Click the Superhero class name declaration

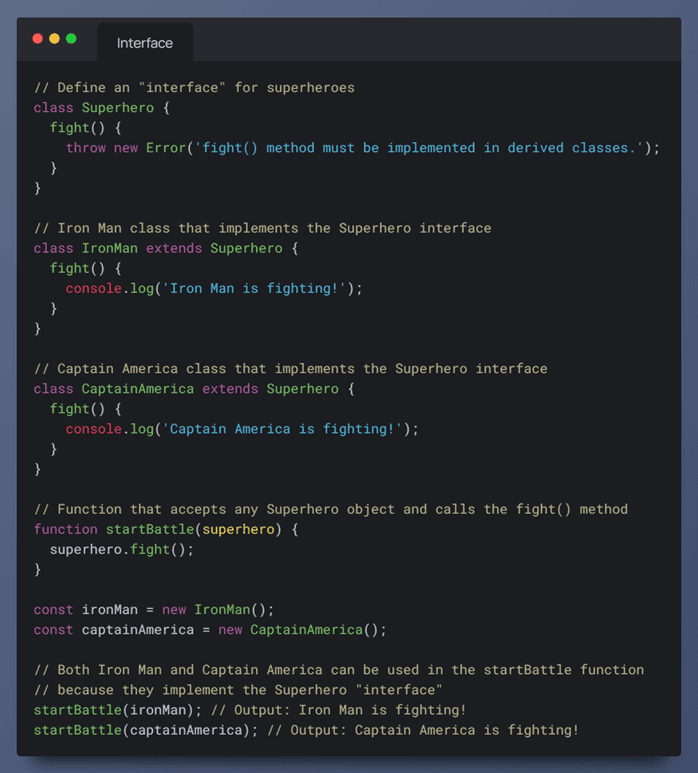118,107
